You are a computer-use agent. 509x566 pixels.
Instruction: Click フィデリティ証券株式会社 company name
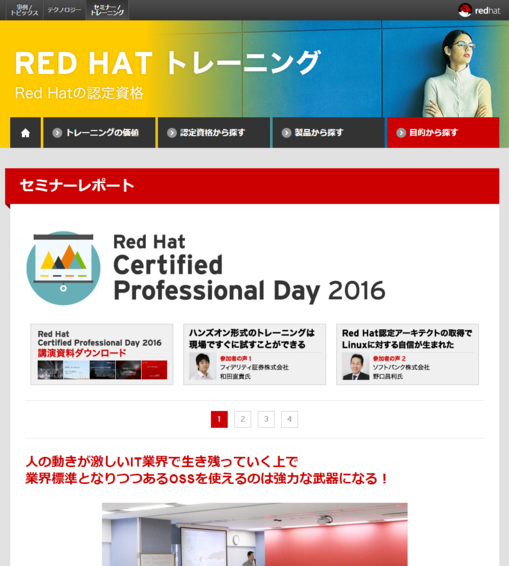tap(254, 367)
